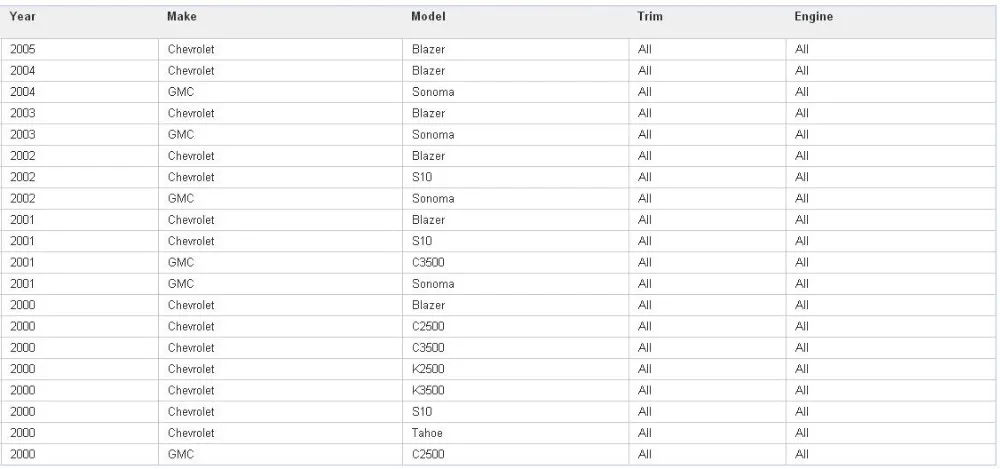Select Blazer in the 2003 Chevrolet row
Viewport: 1000px width, 469px height.
pyautogui.click(x=428, y=113)
